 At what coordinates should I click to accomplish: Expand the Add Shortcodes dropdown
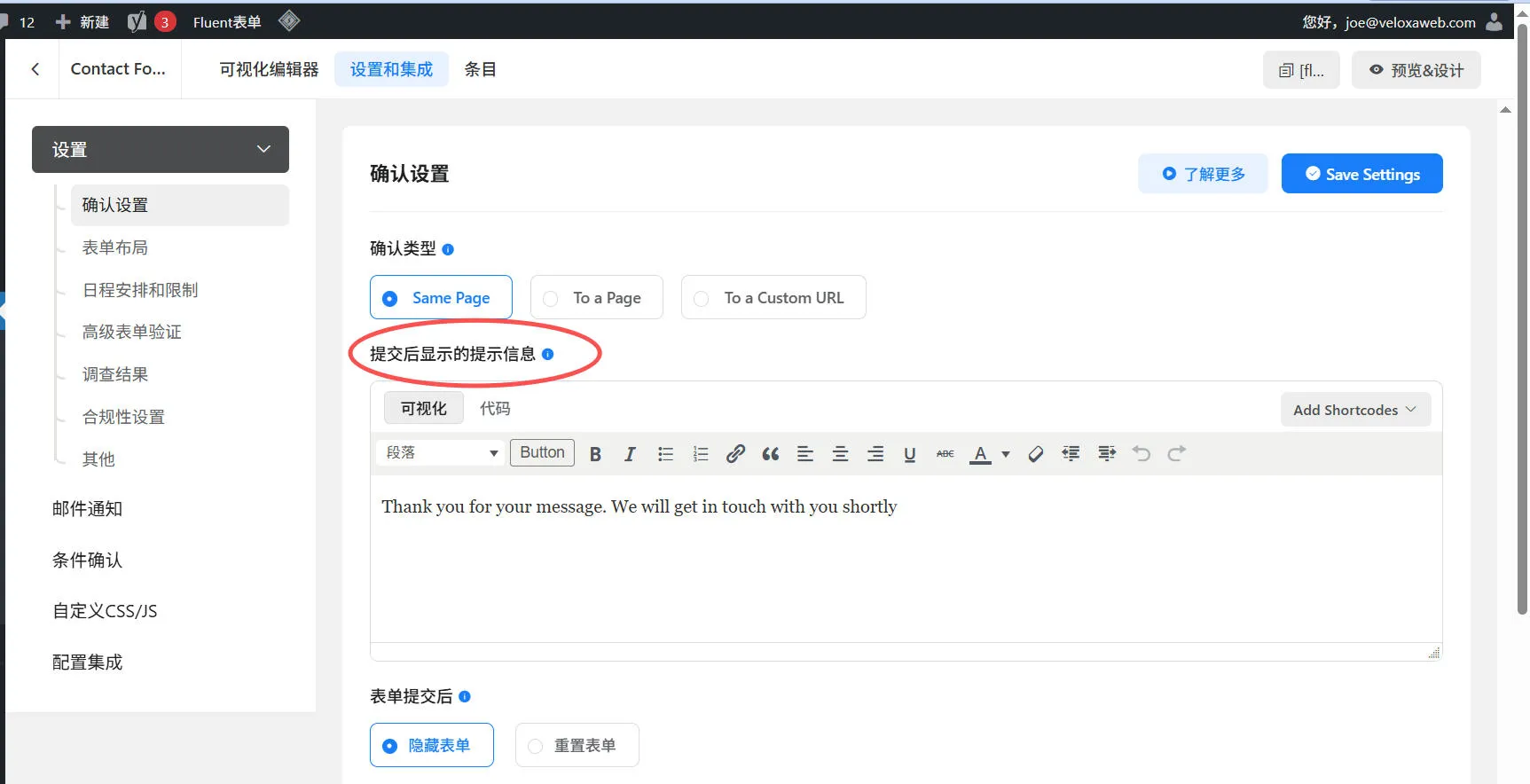(1354, 410)
